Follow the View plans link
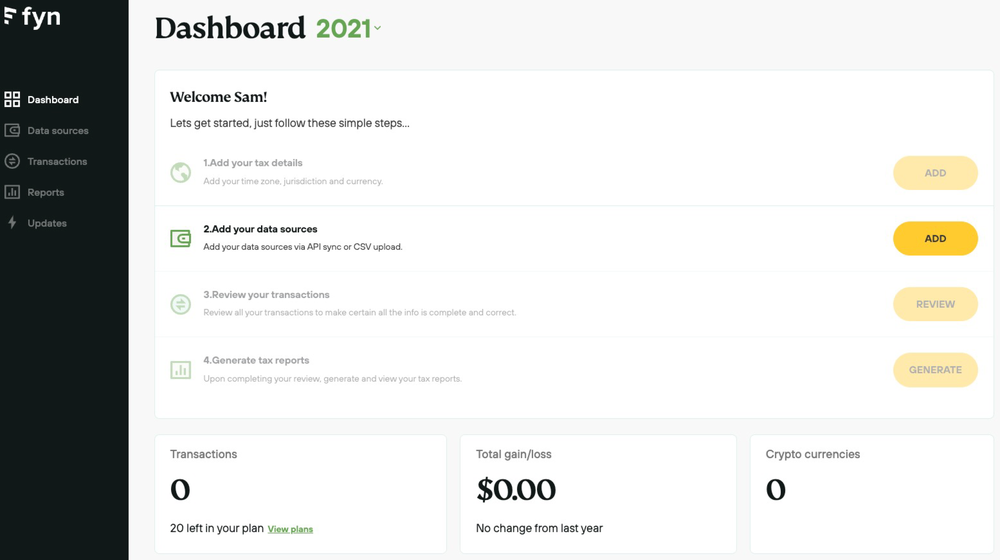This screenshot has width=1000, height=560. point(290,529)
